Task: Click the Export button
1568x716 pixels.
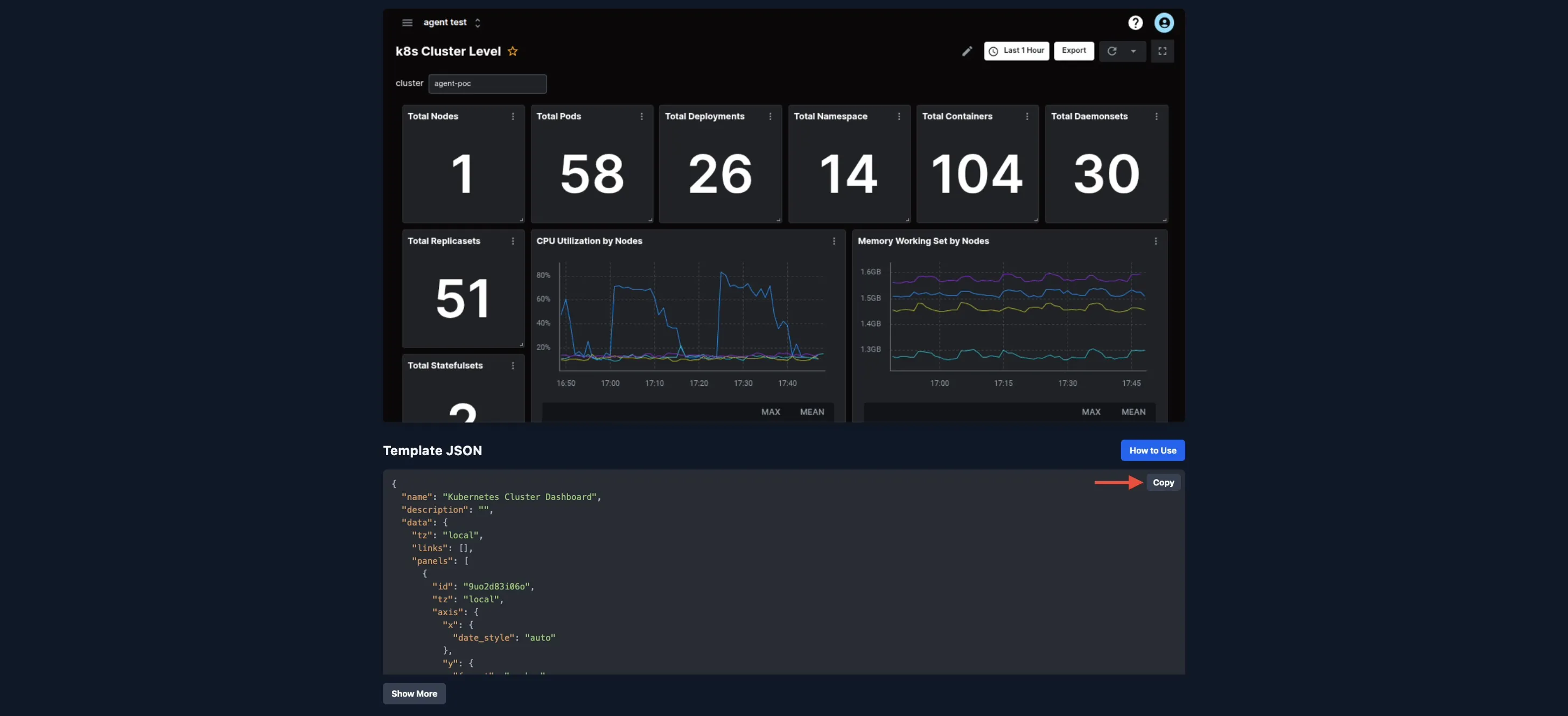Action: click(x=1074, y=51)
